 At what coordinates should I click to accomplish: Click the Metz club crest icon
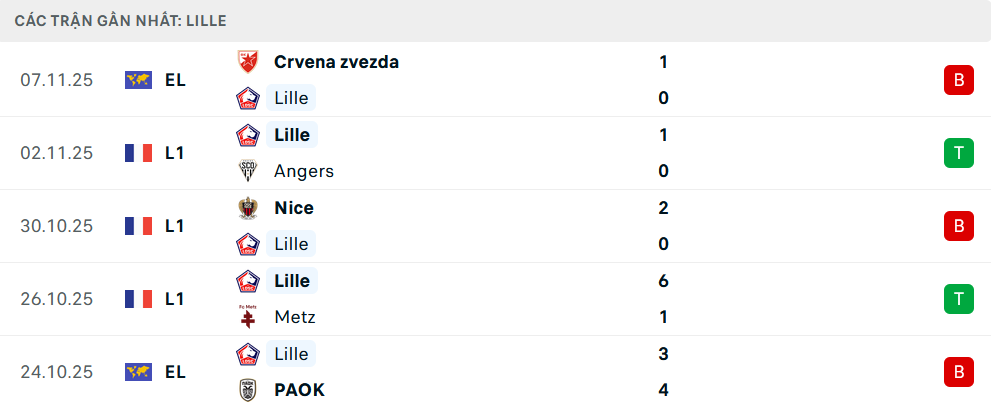[247, 317]
